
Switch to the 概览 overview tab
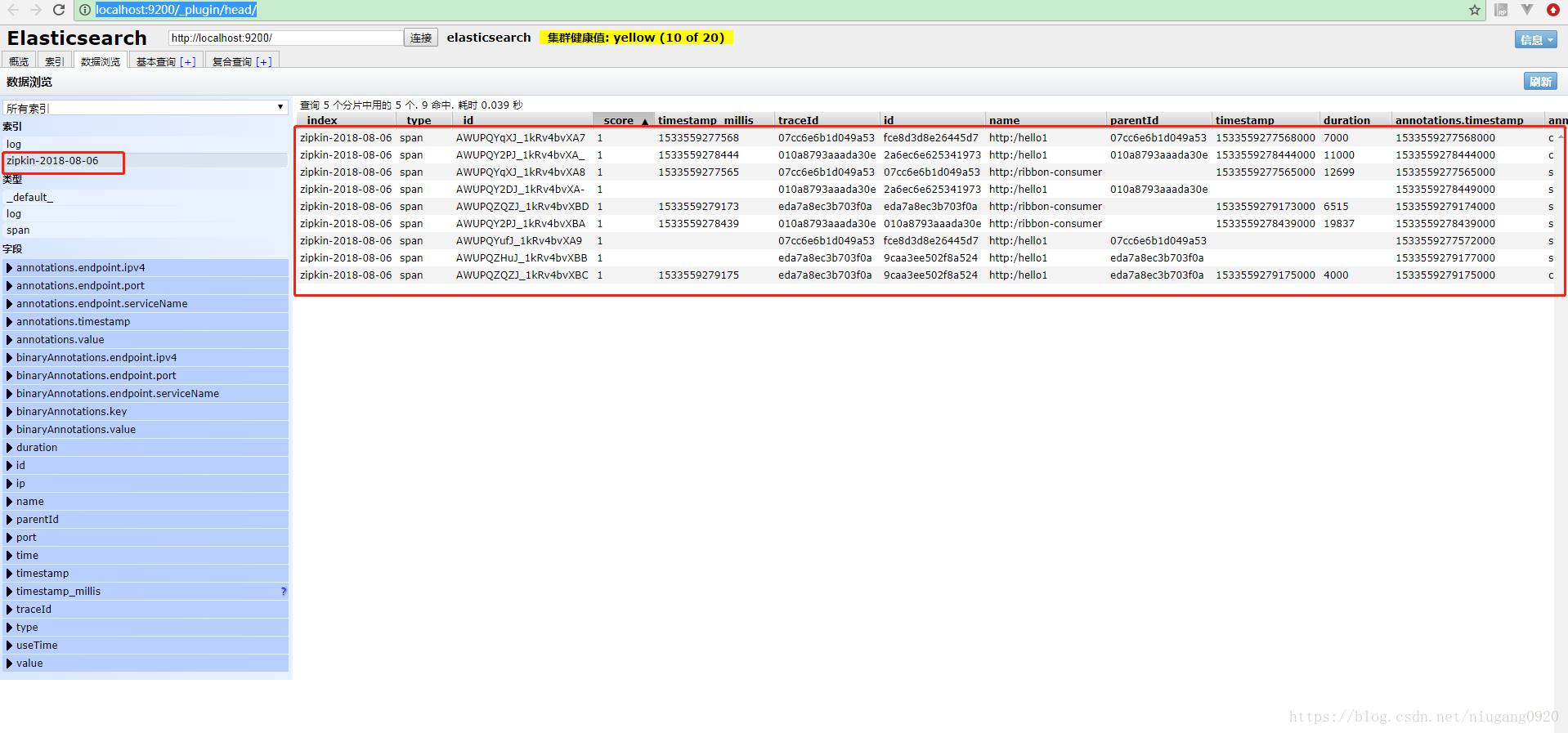click(19, 61)
